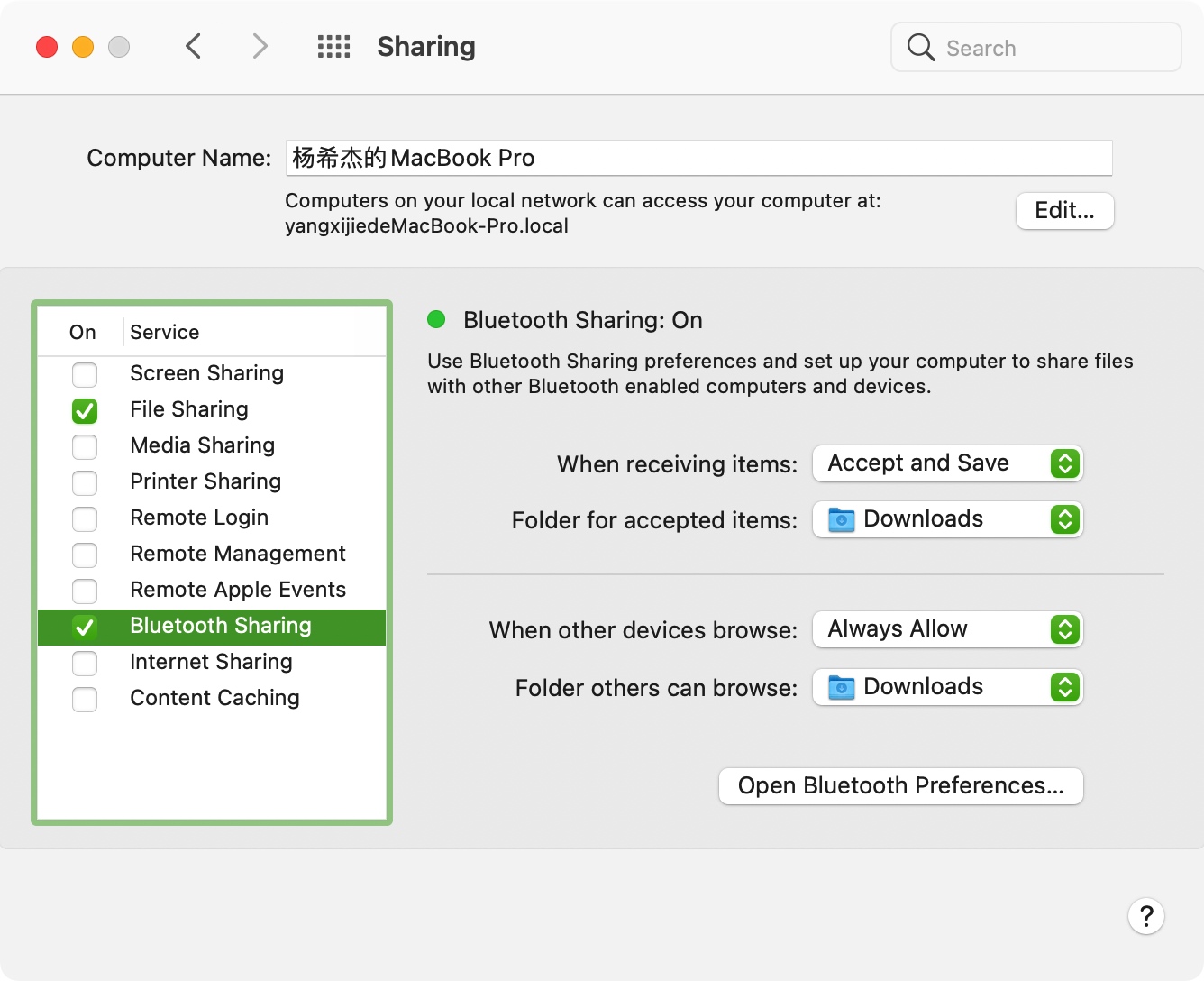Click the Service column header

(x=255, y=332)
